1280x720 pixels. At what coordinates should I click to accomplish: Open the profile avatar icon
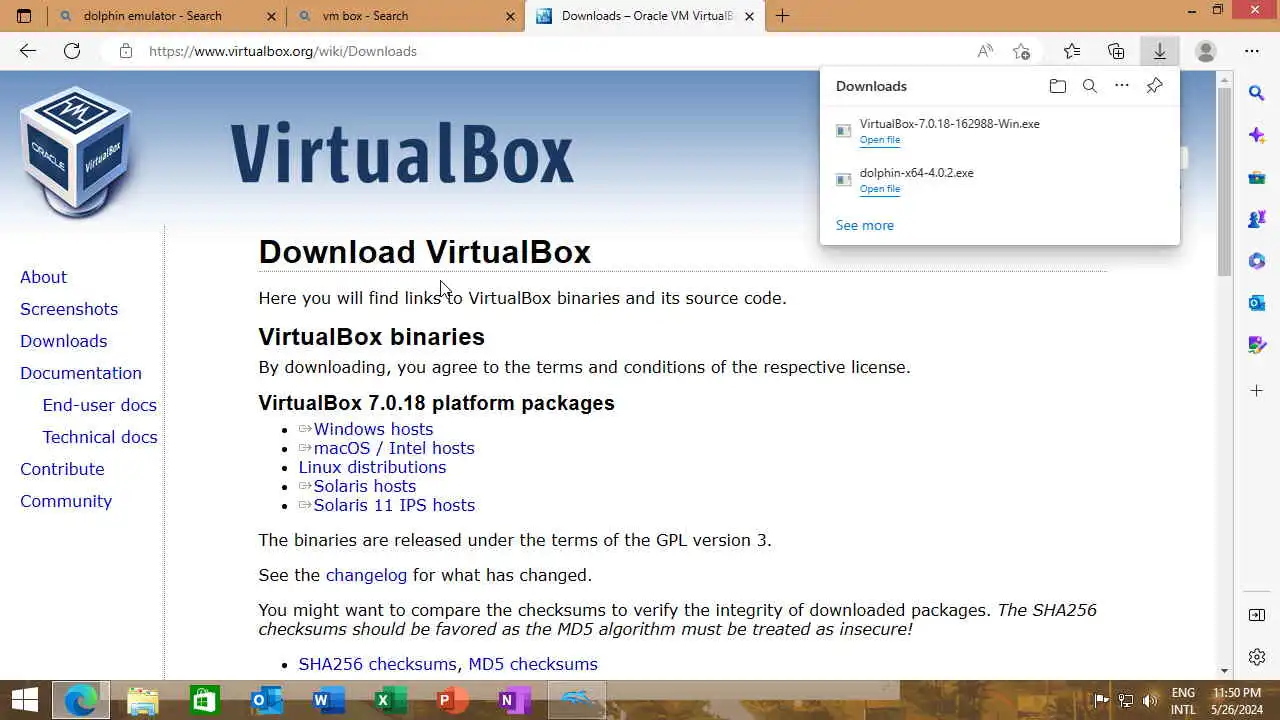[1206, 51]
